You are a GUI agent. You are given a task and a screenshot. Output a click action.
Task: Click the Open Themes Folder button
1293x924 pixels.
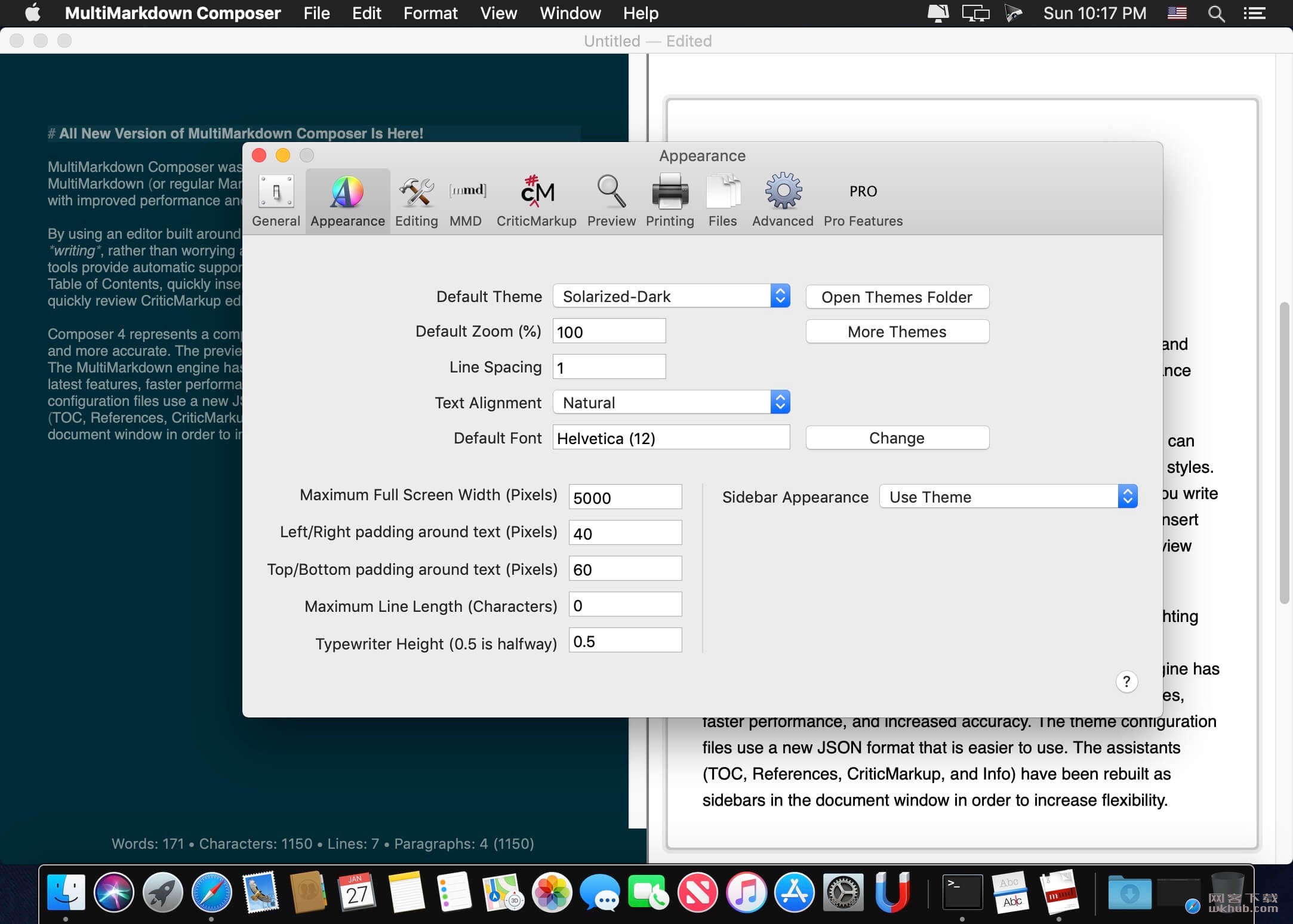point(897,297)
